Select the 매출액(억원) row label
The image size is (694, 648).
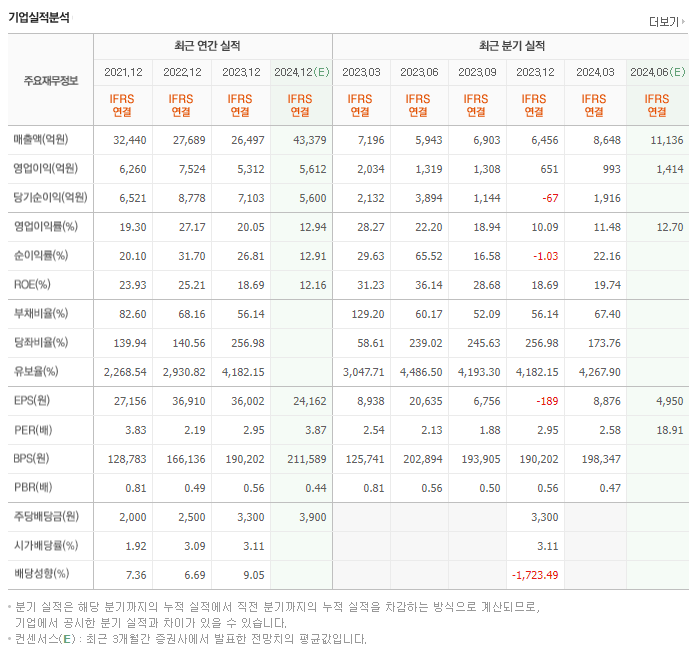[41, 139]
